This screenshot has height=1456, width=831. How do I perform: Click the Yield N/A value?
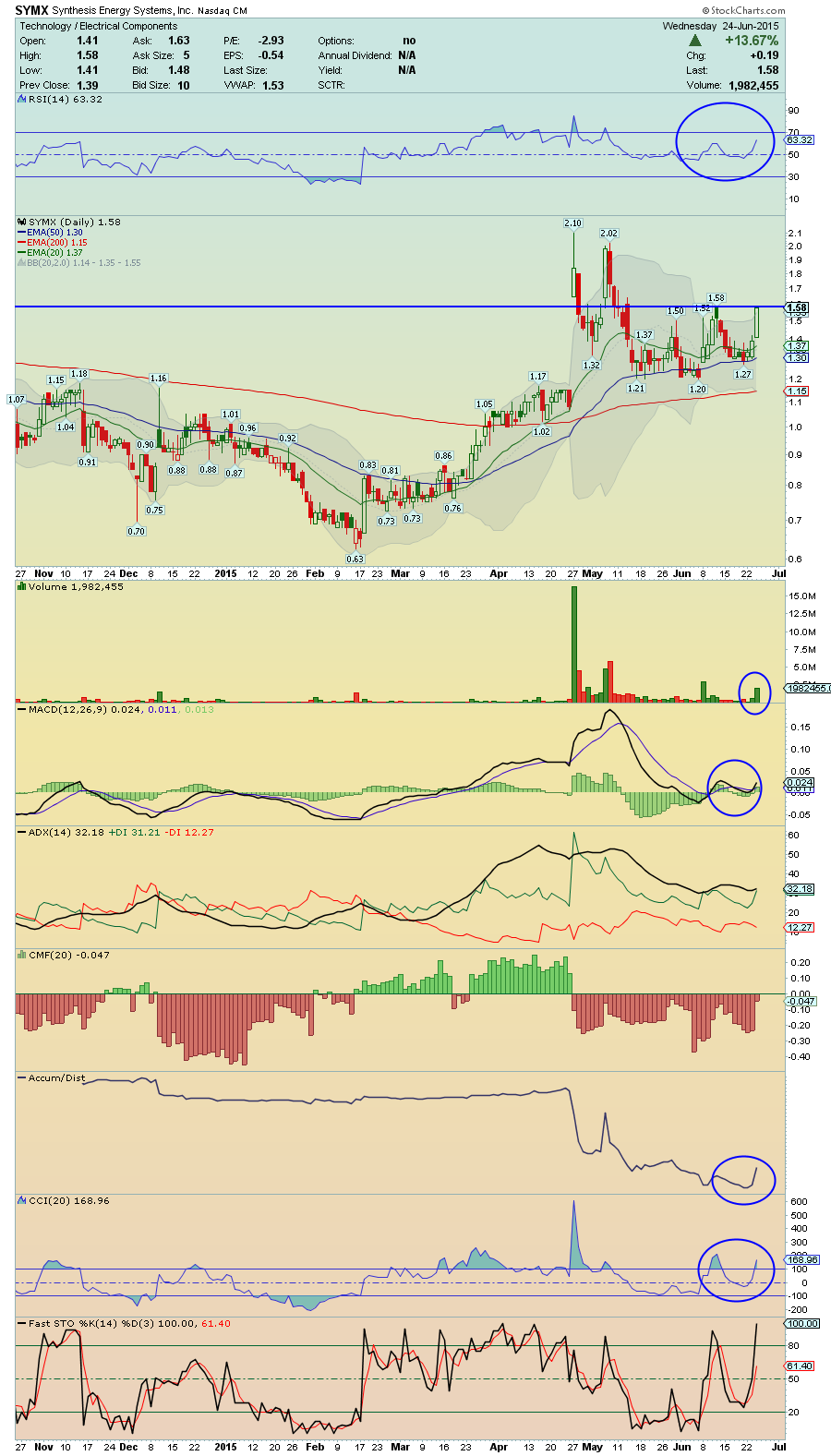coord(406,70)
